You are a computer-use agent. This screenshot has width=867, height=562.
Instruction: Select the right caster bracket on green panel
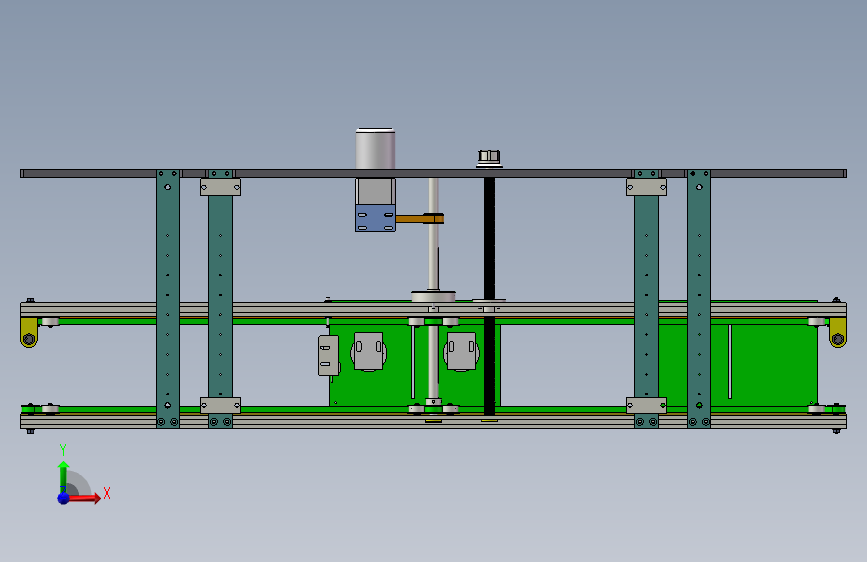[461, 352]
